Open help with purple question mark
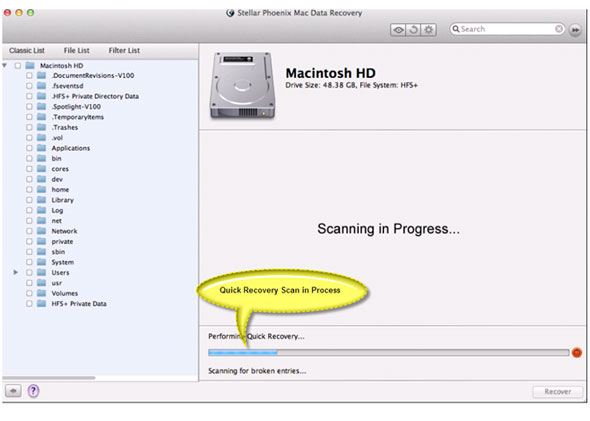The image size is (590, 421). (33, 391)
